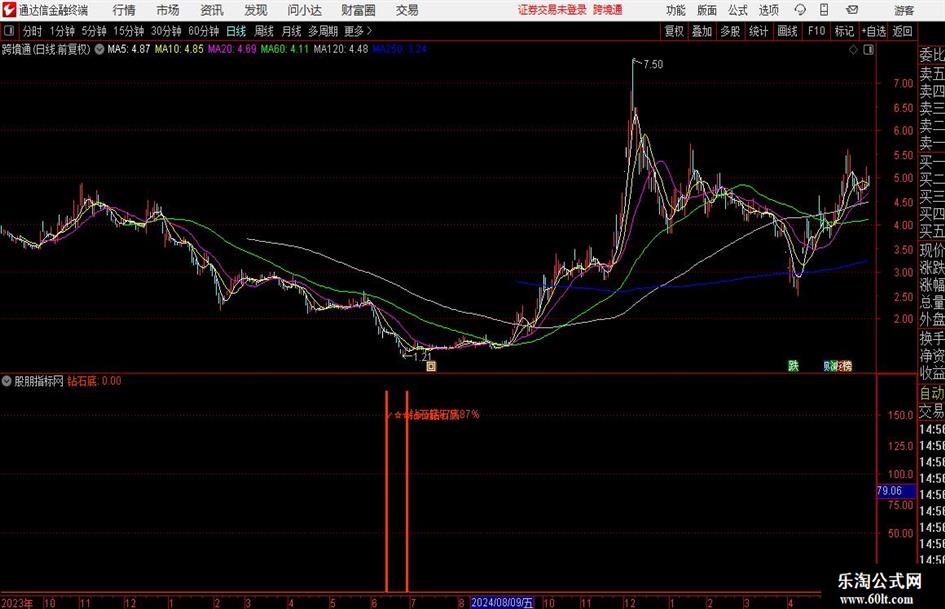The height and width of the screenshot is (609, 945).
Task: Click the 画线 drawing toolbar button
Action: [x=788, y=31]
